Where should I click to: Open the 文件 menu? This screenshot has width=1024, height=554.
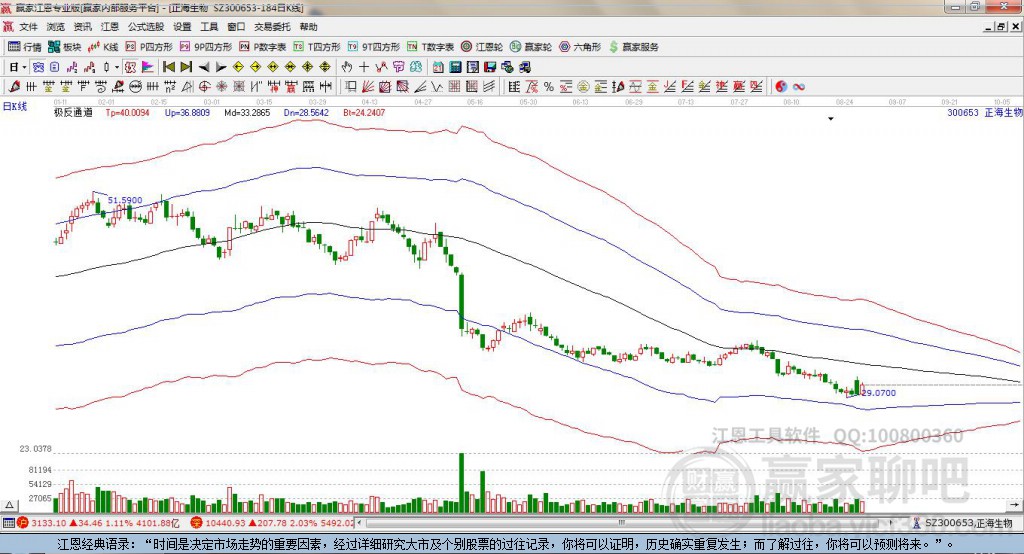click(29, 27)
